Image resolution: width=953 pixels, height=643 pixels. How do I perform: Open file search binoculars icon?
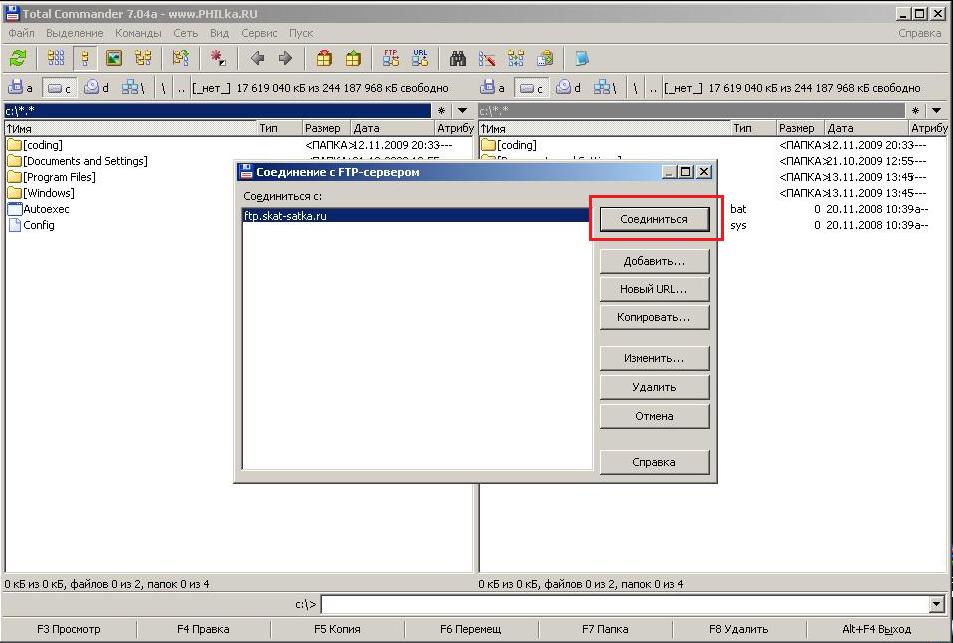tap(458, 58)
